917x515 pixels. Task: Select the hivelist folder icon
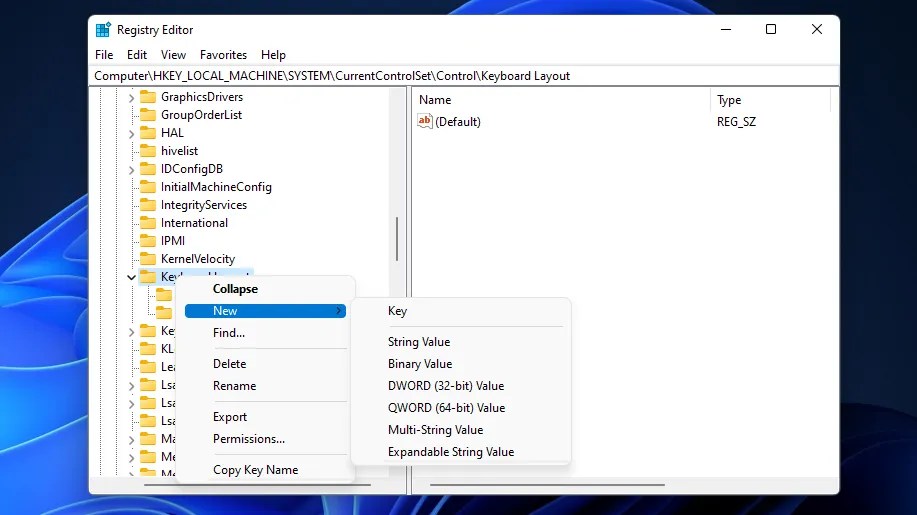[x=148, y=151]
